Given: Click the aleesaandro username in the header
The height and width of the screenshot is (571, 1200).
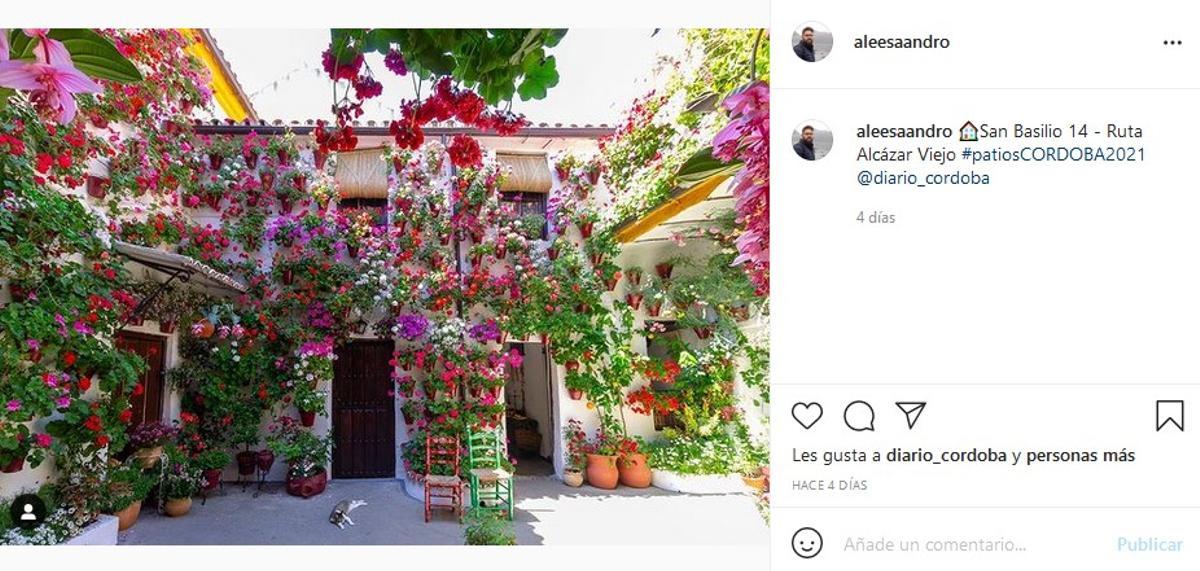Looking at the screenshot, I should pyautogui.click(x=901, y=42).
